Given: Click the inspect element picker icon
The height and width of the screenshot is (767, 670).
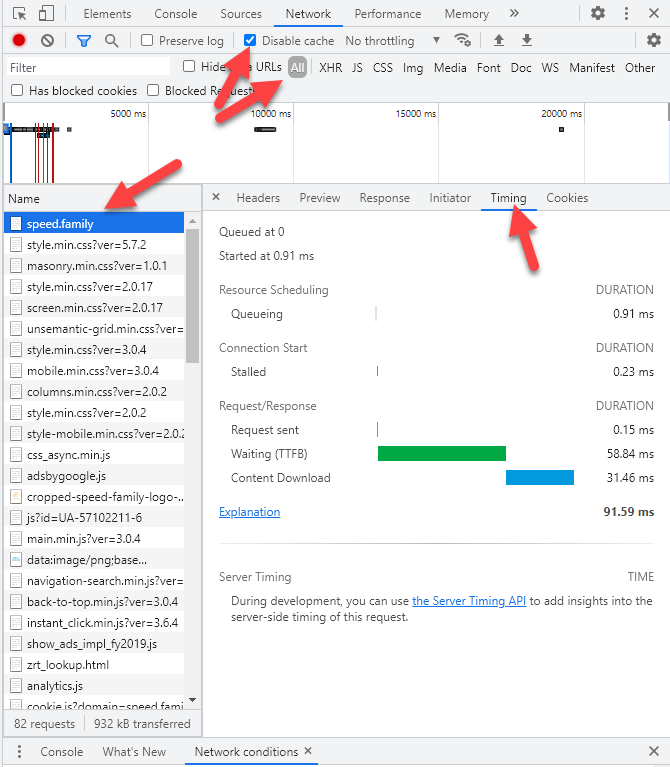Looking at the screenshot, I should (x=19, y=14).
